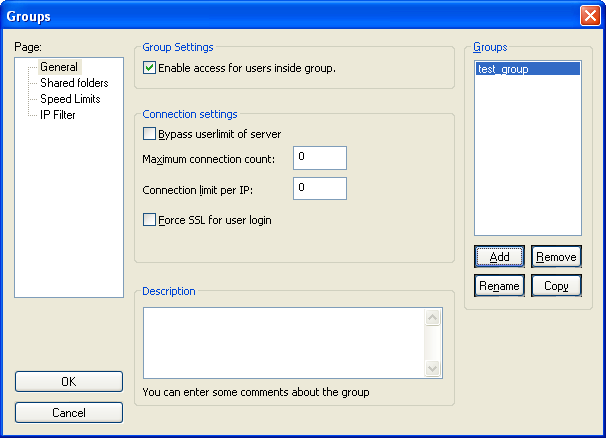
Task: Select the Speed Limits page
Action: coord(70,99)
